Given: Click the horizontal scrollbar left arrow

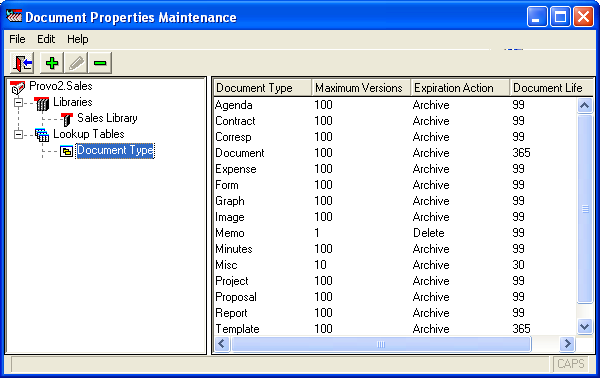Looking at the screenshot, I should (x=222, y=344).
